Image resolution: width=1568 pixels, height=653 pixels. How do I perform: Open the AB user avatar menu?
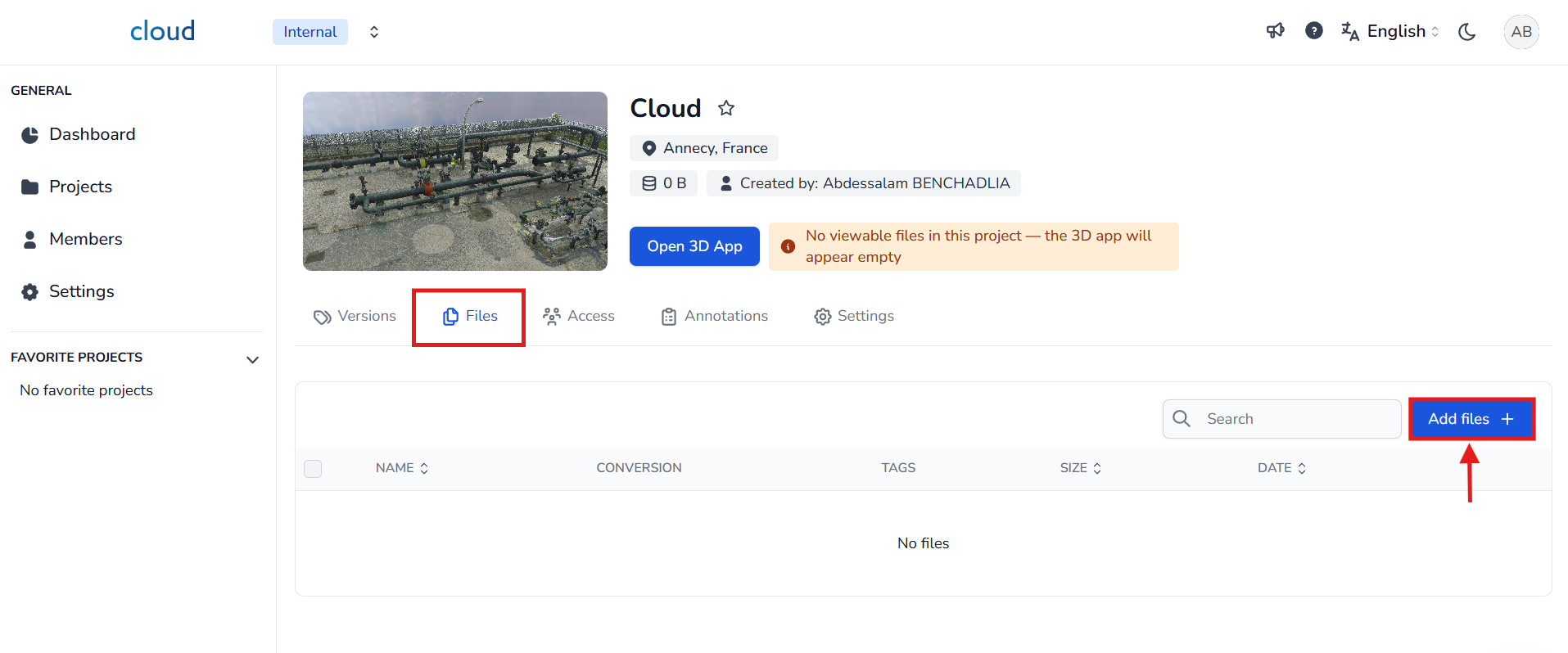[x=1521, y=32]
